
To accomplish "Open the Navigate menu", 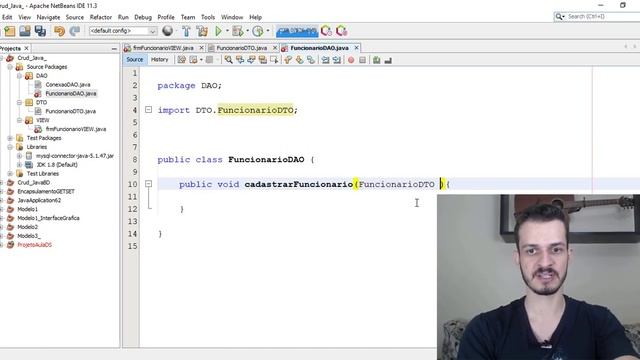I will coord(48,17).
